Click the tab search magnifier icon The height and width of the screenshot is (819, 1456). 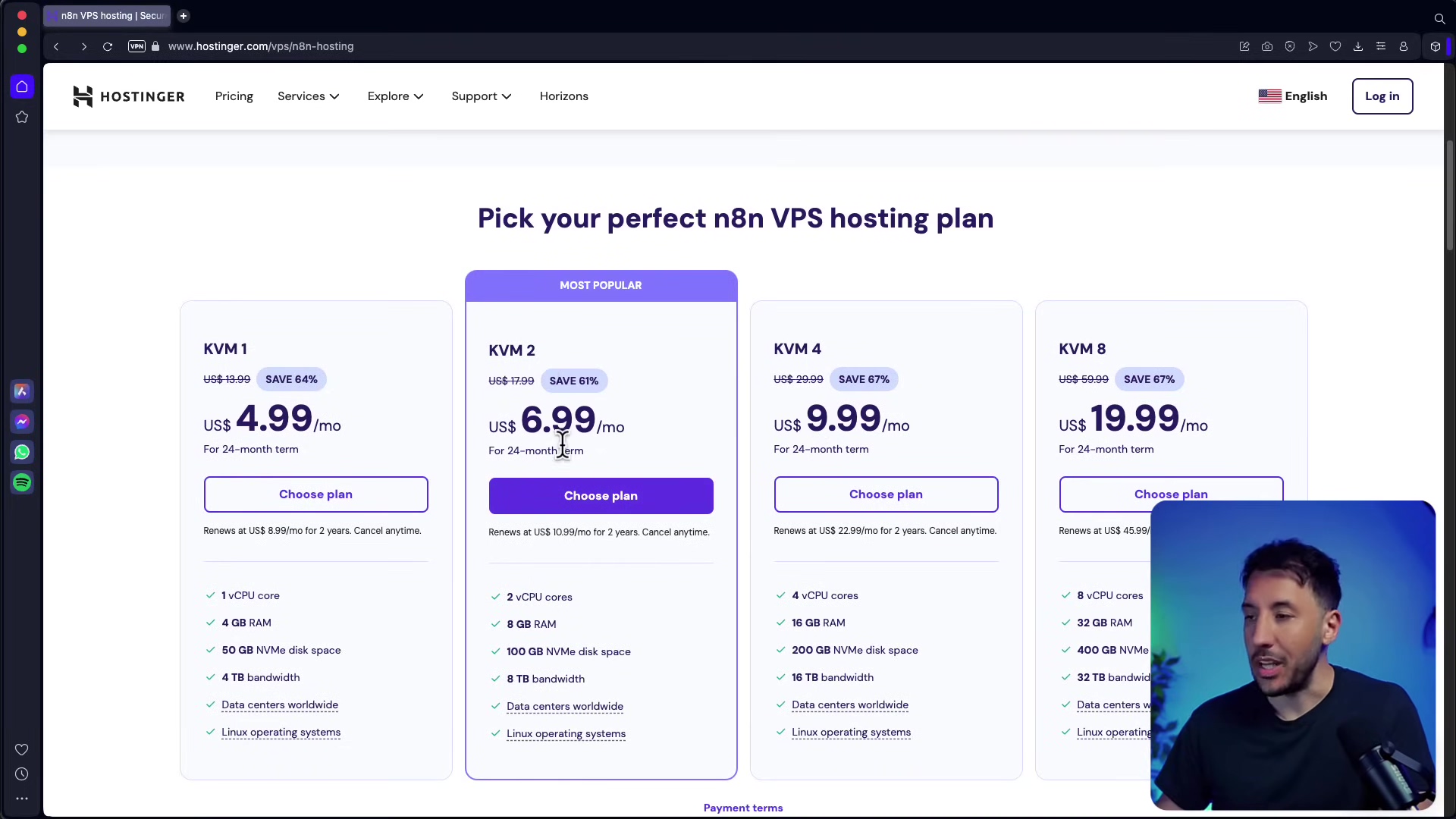[x=1439, y=18]
